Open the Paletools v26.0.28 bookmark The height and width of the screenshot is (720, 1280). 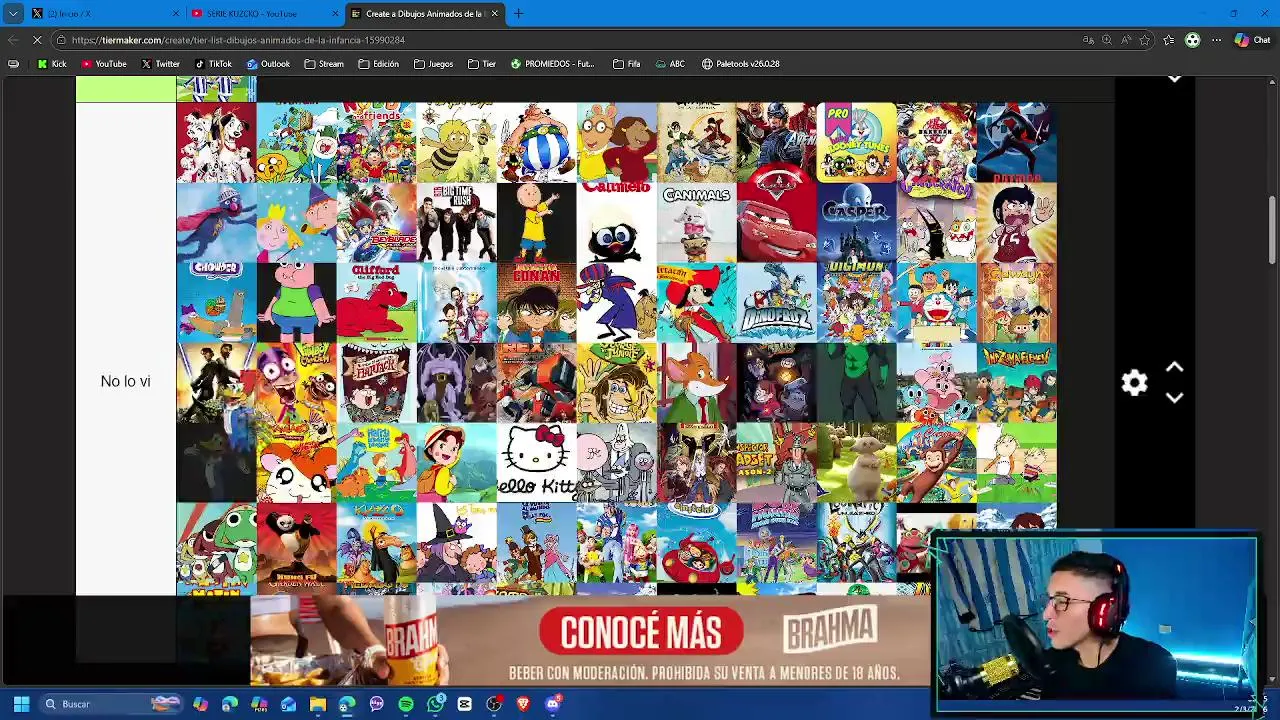(741, 64)
